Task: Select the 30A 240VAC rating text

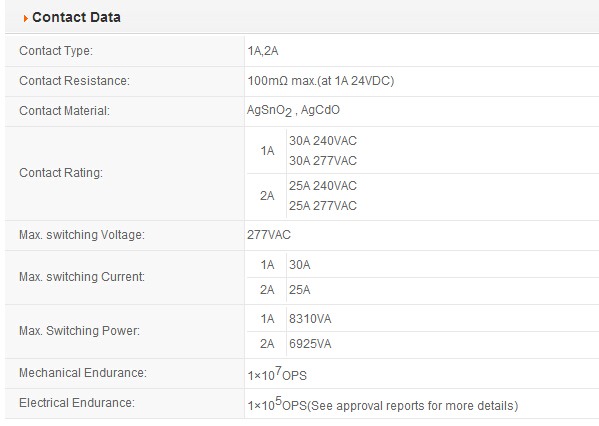Action: (323, 141)
